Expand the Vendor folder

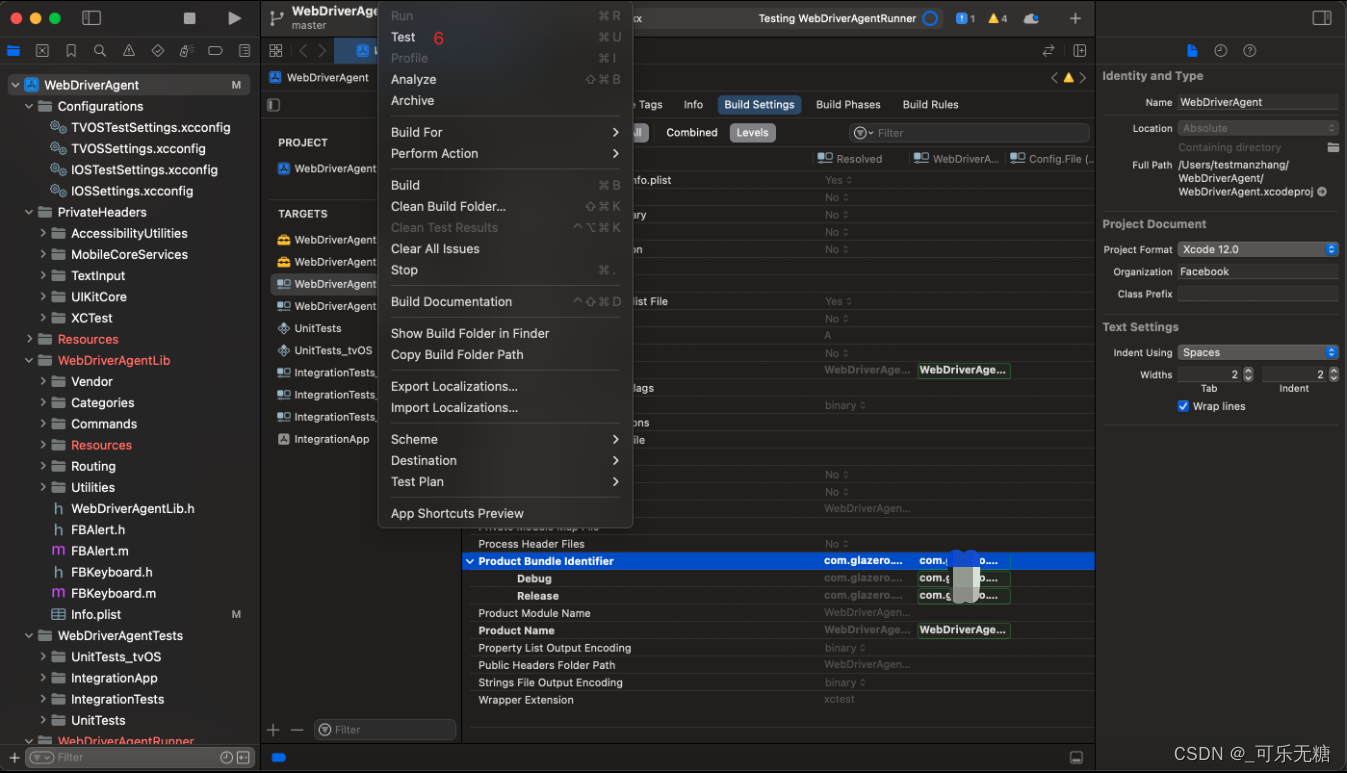43,381
